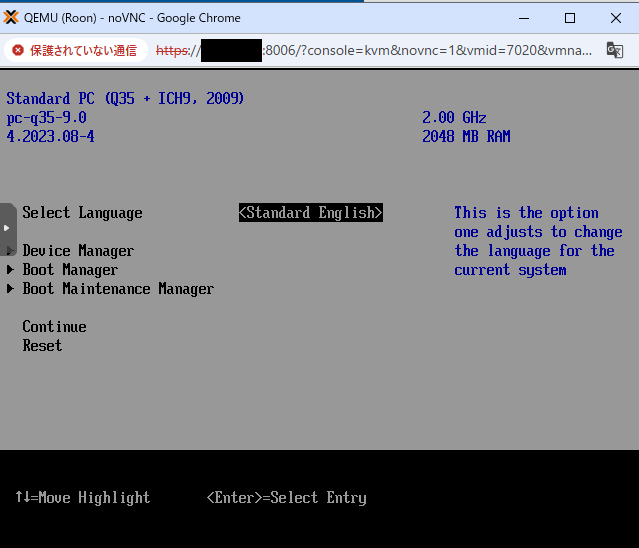This screenshot has height=548, width=639.
Task: Open Boot Maintenance Manager entry
Action: tap(118, 289)
